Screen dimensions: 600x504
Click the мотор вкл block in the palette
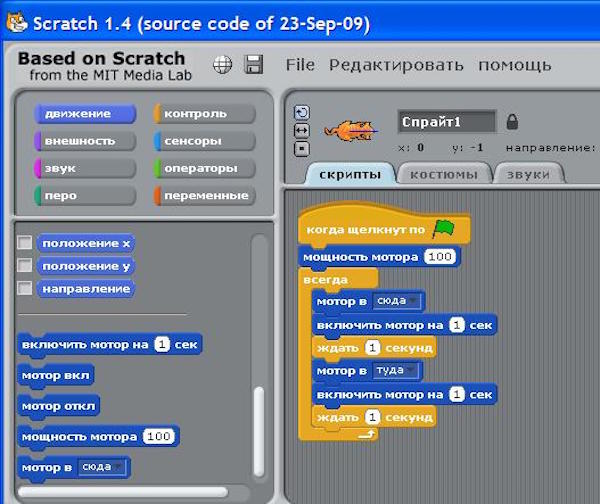click(56, 375)
